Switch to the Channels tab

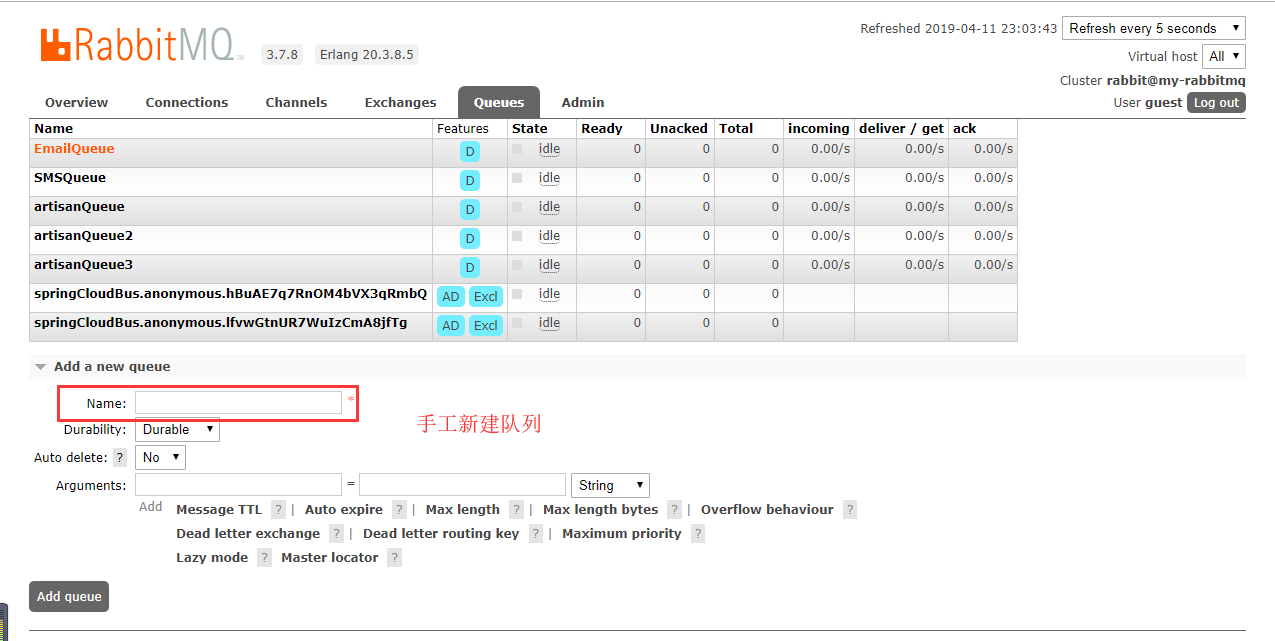click(296, 103)
